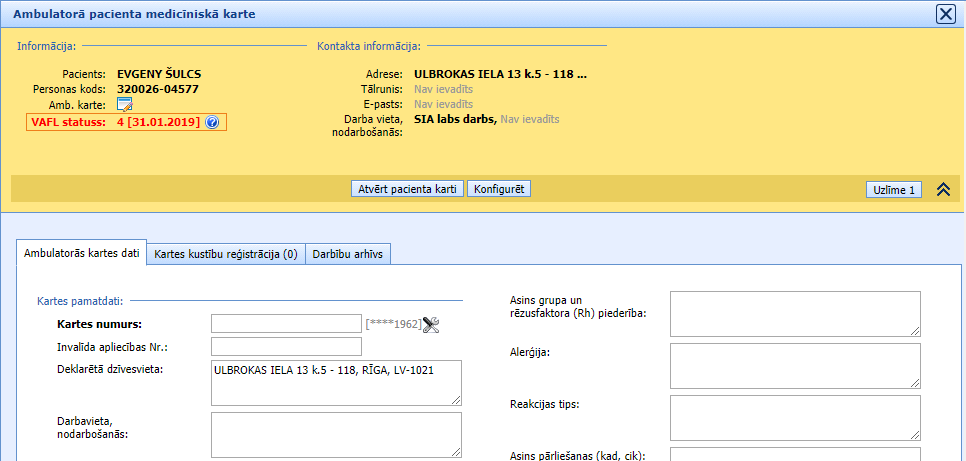Focus the Alerģija text area
The height and width of the screenshot is (461, 966).
pos(795,365)
